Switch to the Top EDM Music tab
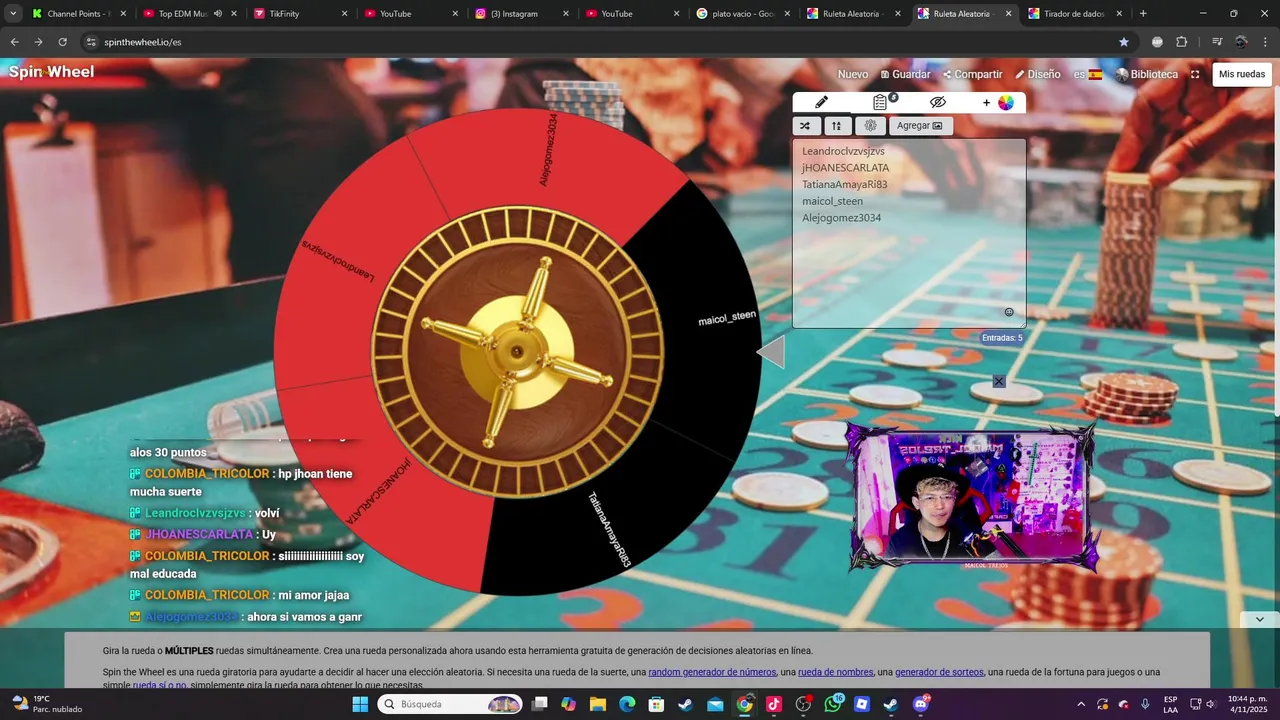 (x=188, y=14)
